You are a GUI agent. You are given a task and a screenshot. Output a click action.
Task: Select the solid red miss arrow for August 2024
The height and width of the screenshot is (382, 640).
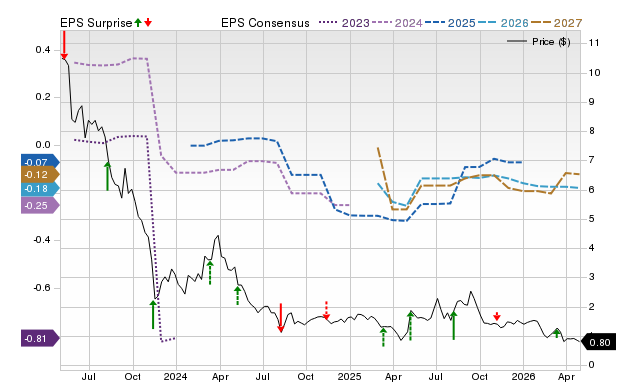pos(280,318)
